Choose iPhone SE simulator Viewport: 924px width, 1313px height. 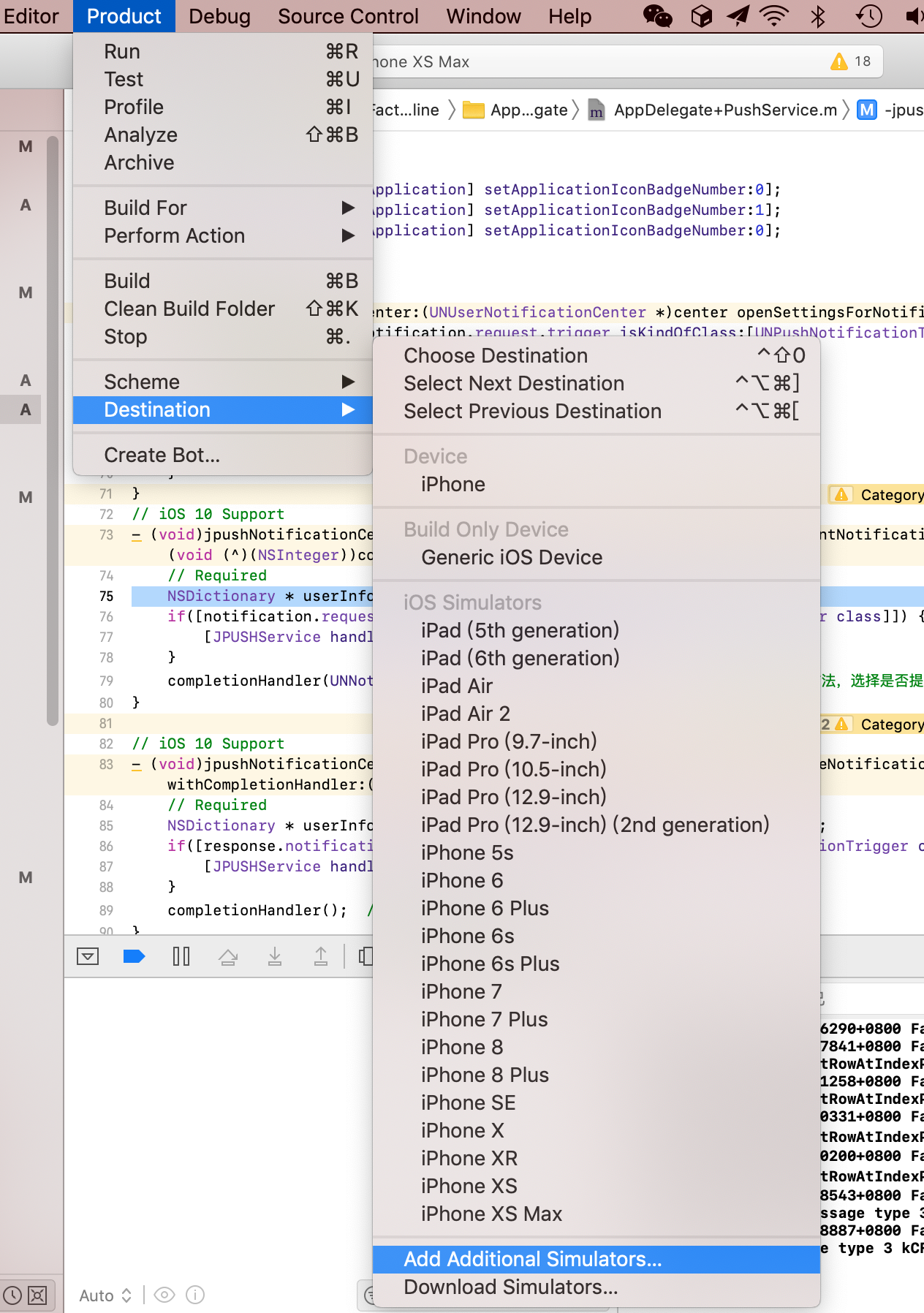click(597, 1102)
